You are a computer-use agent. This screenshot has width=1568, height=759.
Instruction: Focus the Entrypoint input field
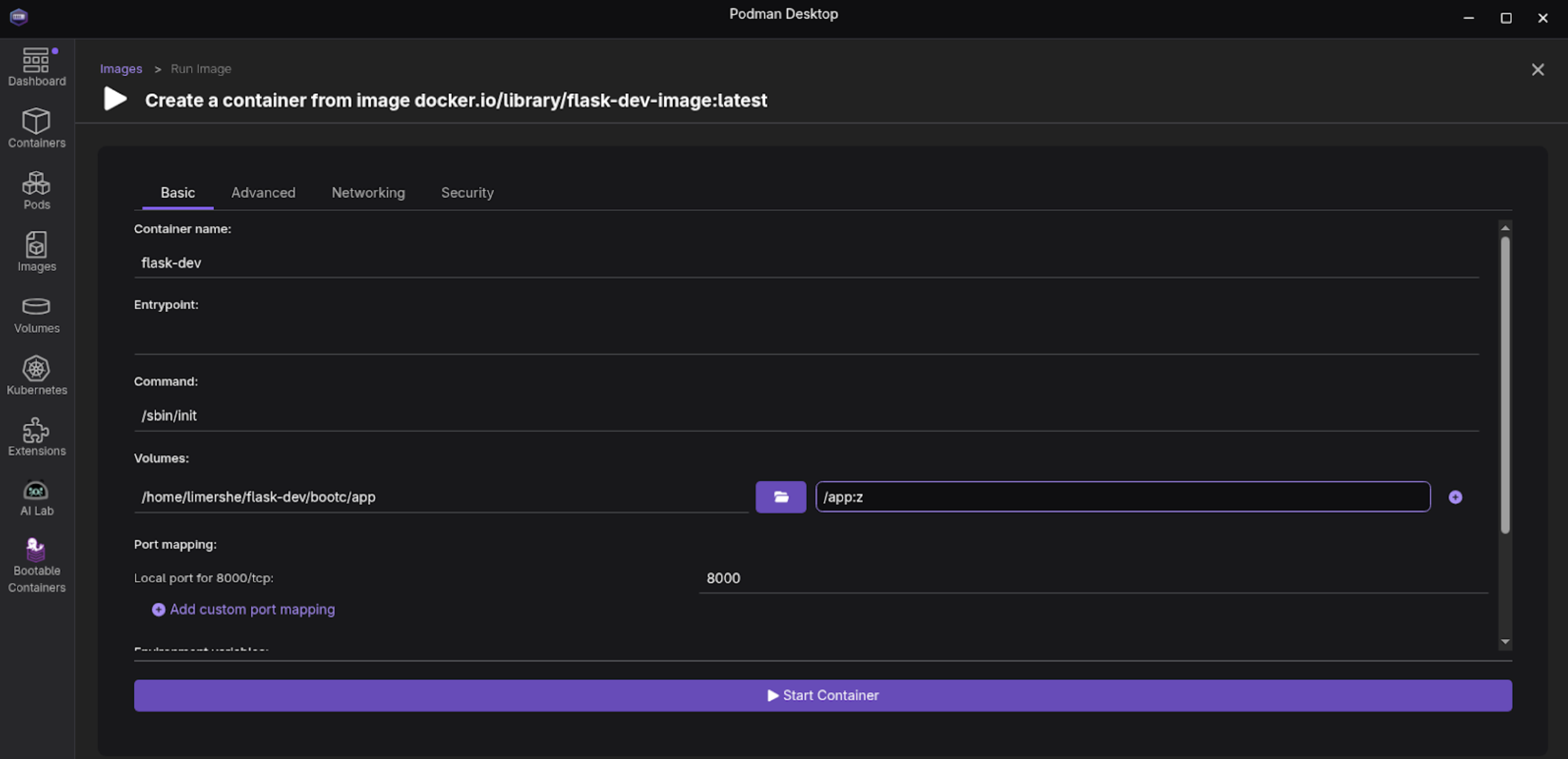805,339
